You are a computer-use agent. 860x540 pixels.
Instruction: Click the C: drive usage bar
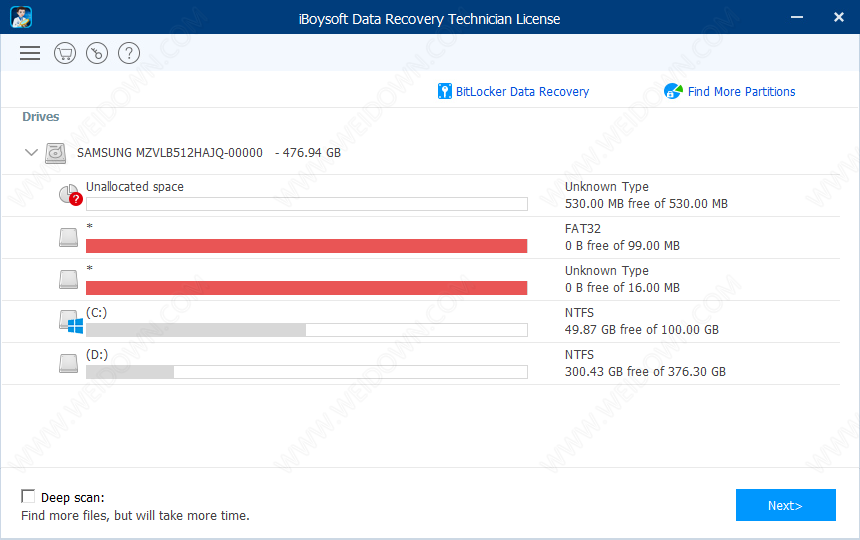(307, 330)
